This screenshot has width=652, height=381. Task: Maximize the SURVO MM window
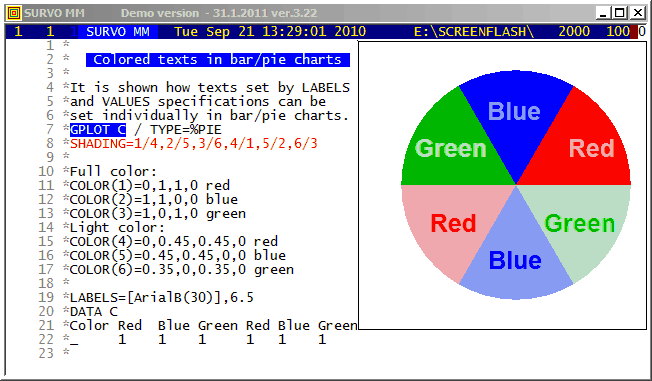[x=620, y=13]
